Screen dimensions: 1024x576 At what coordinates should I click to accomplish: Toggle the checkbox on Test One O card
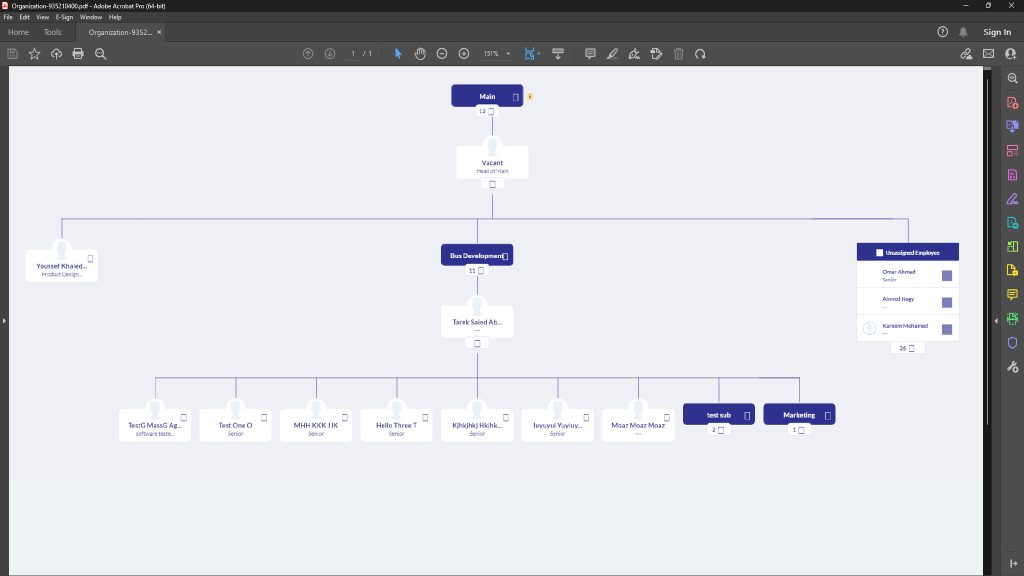click(264, 417)
